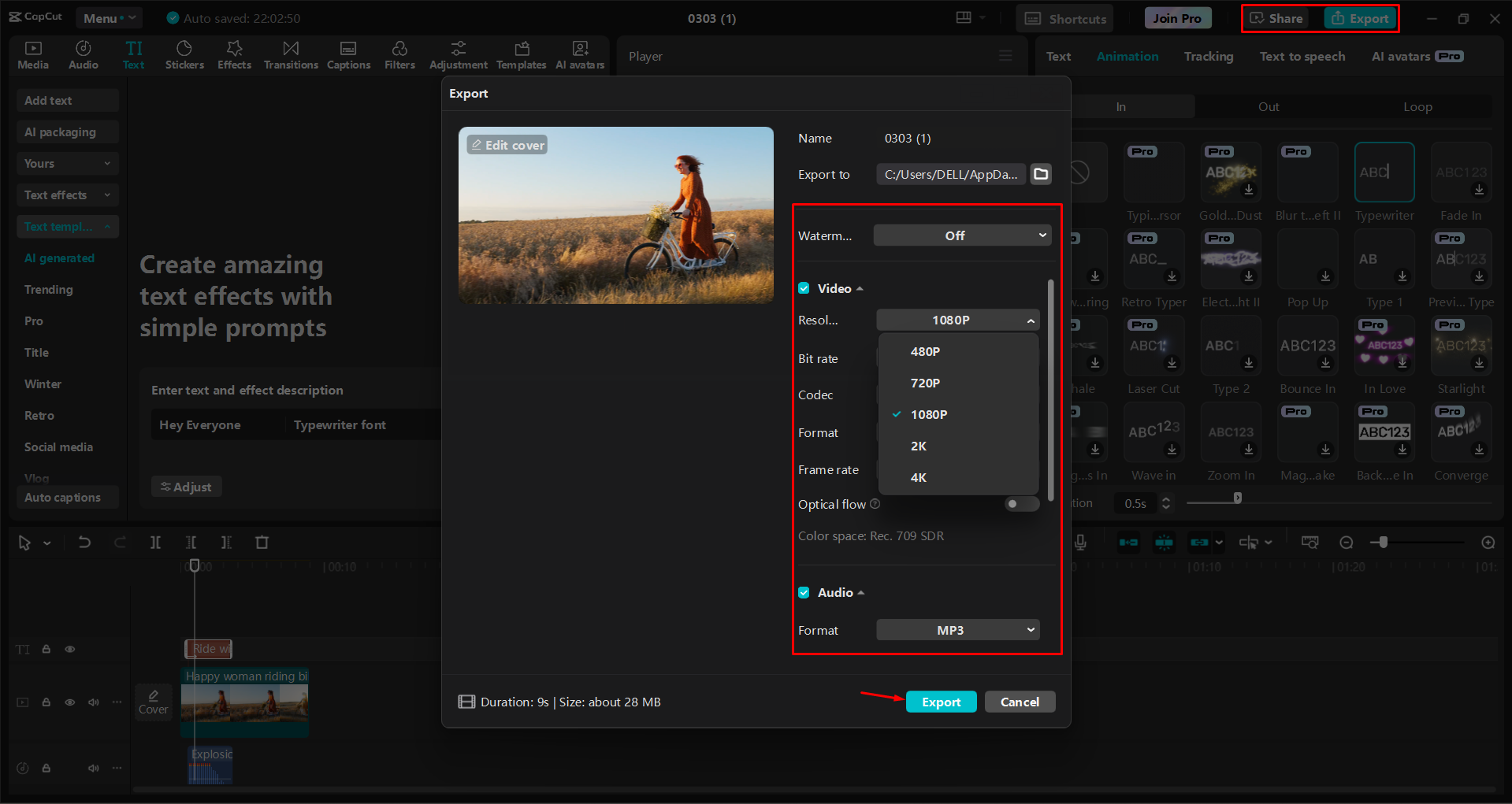Image resolution: width=1512 pixels, height=804 pixels.
Task: Uncheck the Audio checkbox in Export dialog
Action: click(x=804, y=592)
